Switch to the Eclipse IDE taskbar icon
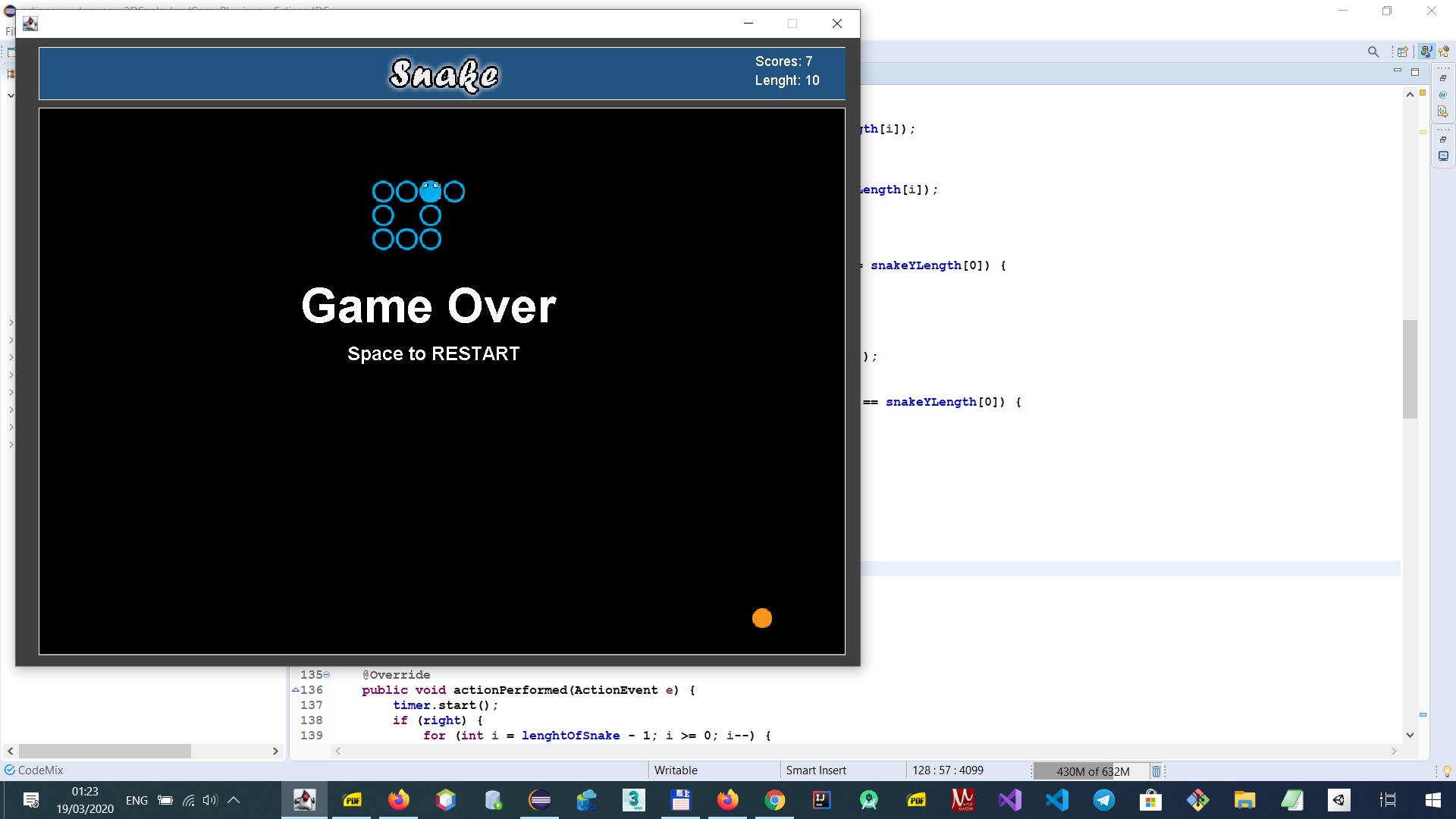1456x819 pixels. pos(540,800)
